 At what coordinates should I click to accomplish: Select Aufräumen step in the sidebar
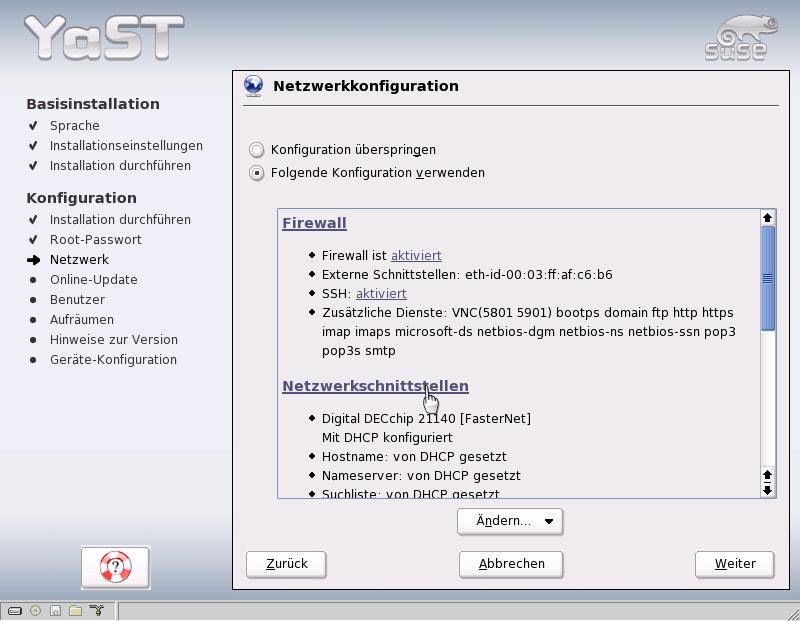(82, 319)
